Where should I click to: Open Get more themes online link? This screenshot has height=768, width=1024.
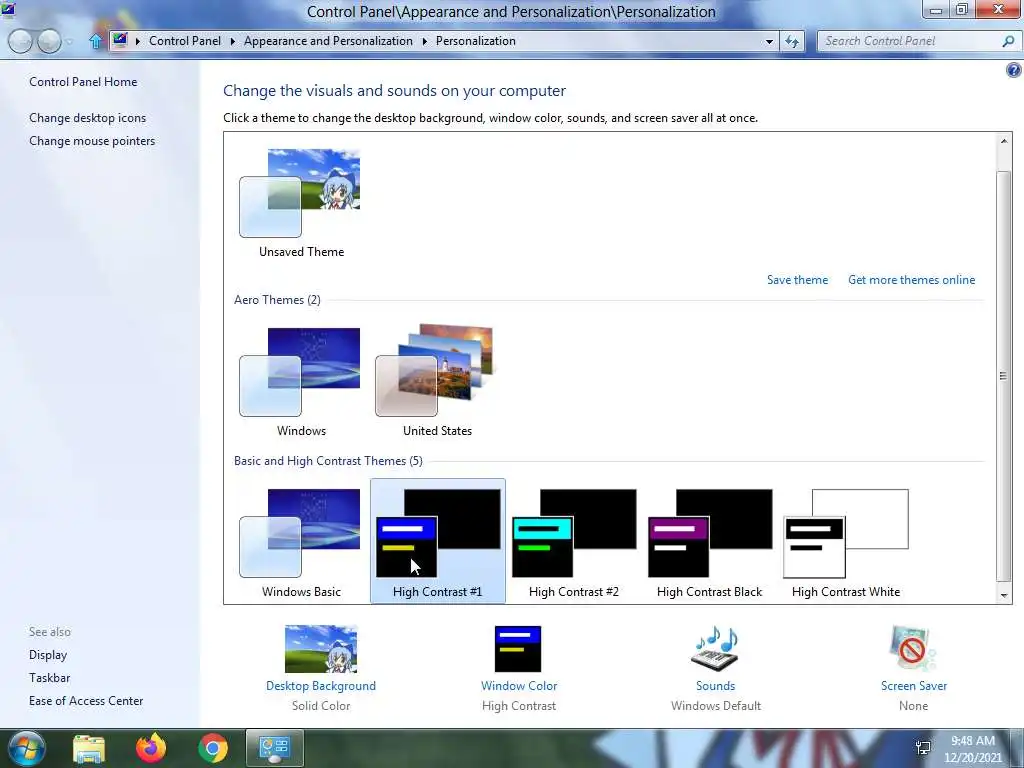(x=912, y=280)
